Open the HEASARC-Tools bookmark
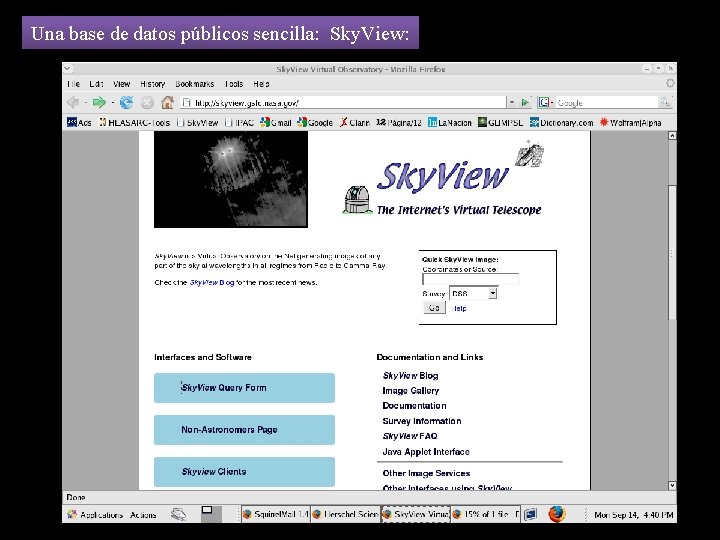Screen dimensions: 720x540 (x=134, y=123)
